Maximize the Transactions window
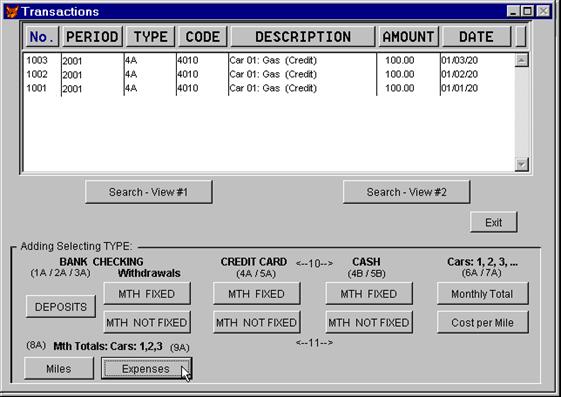This screenshot has width=561, height=397. pyautogui.click(x=527, y=11)
